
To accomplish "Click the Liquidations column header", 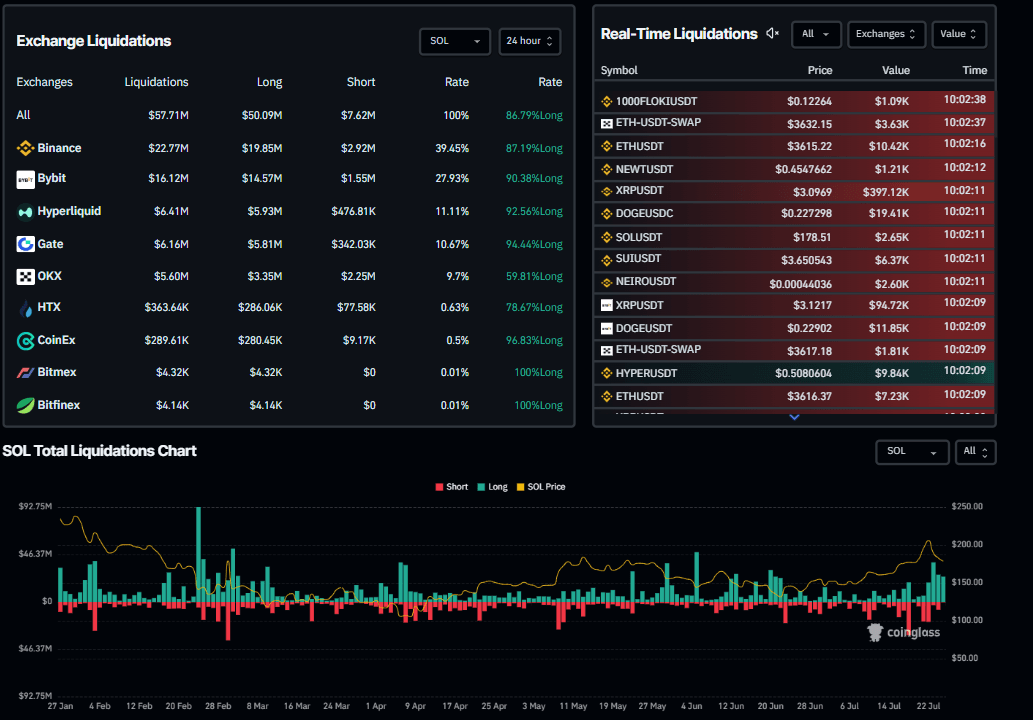I will 156,82.
